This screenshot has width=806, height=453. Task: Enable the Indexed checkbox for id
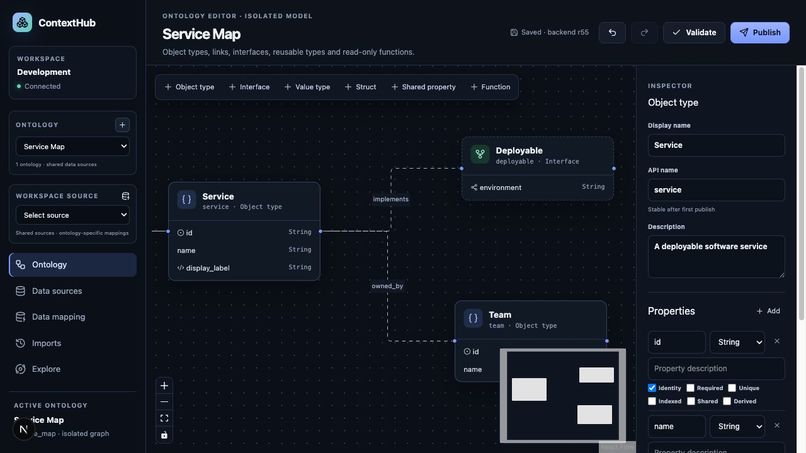(652, 401)
